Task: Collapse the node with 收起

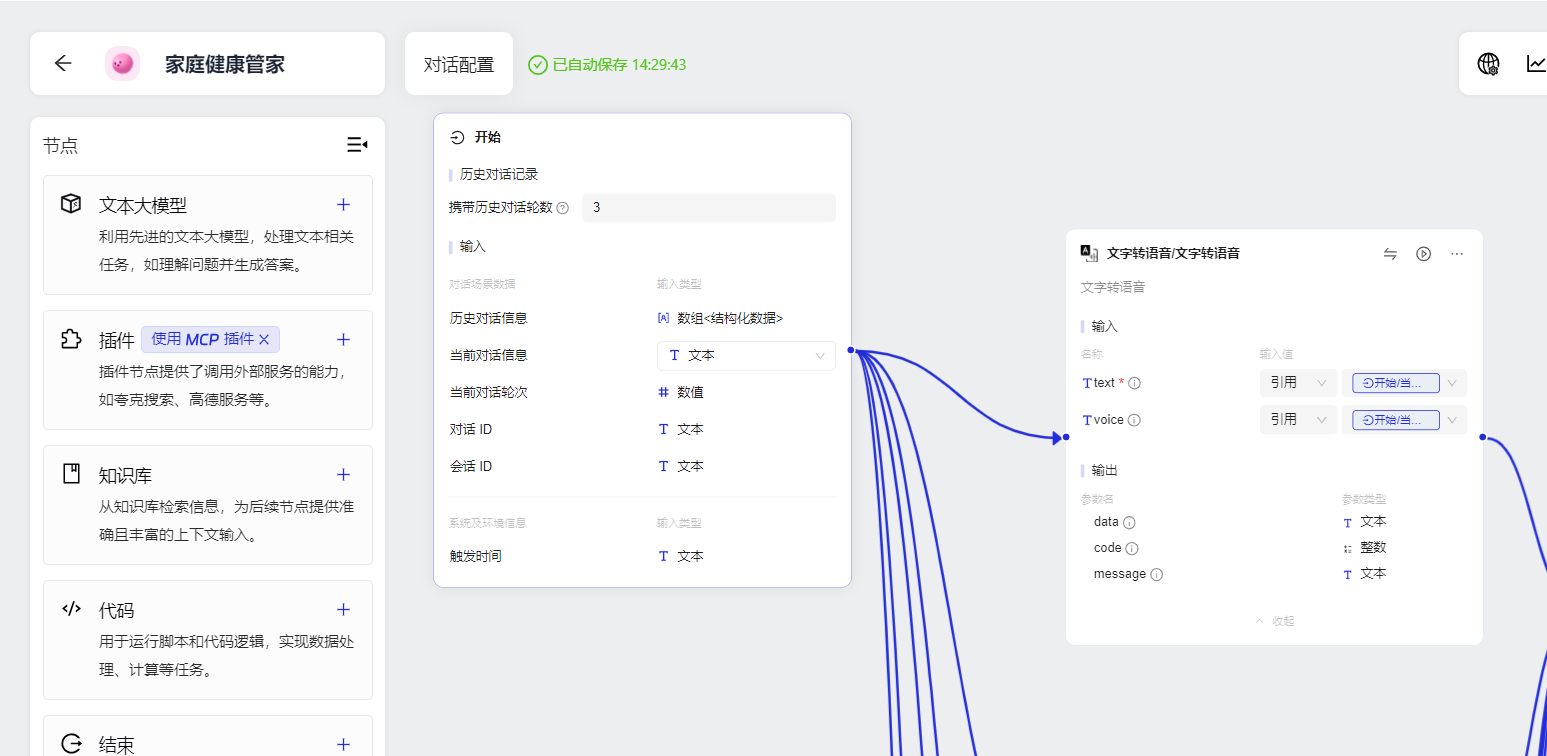Action: click(1274, 621)
